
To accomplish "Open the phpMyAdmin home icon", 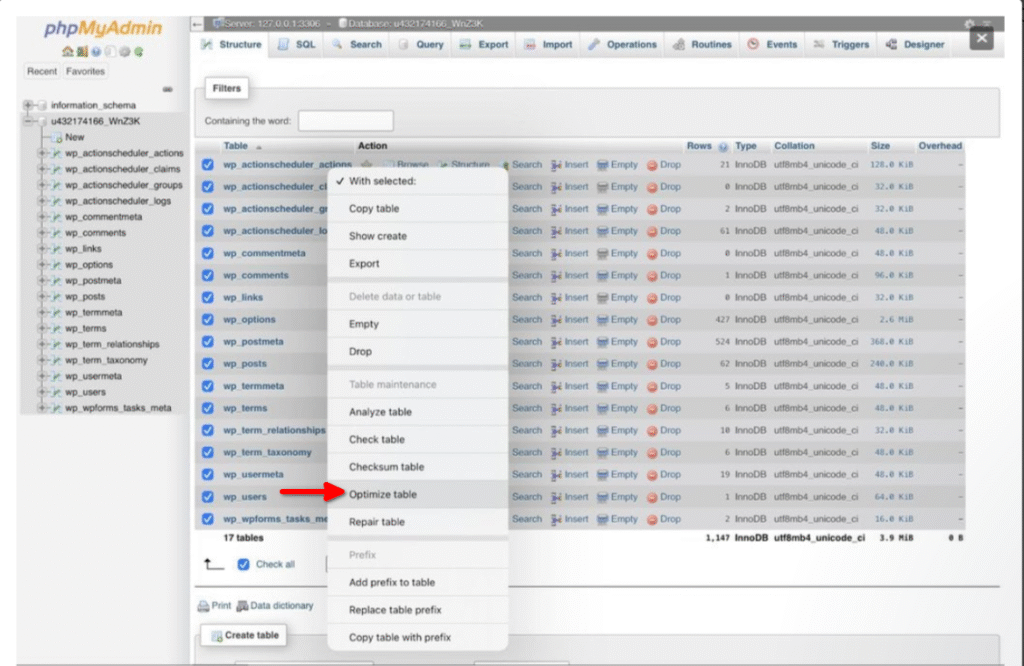I will point(67,51).
